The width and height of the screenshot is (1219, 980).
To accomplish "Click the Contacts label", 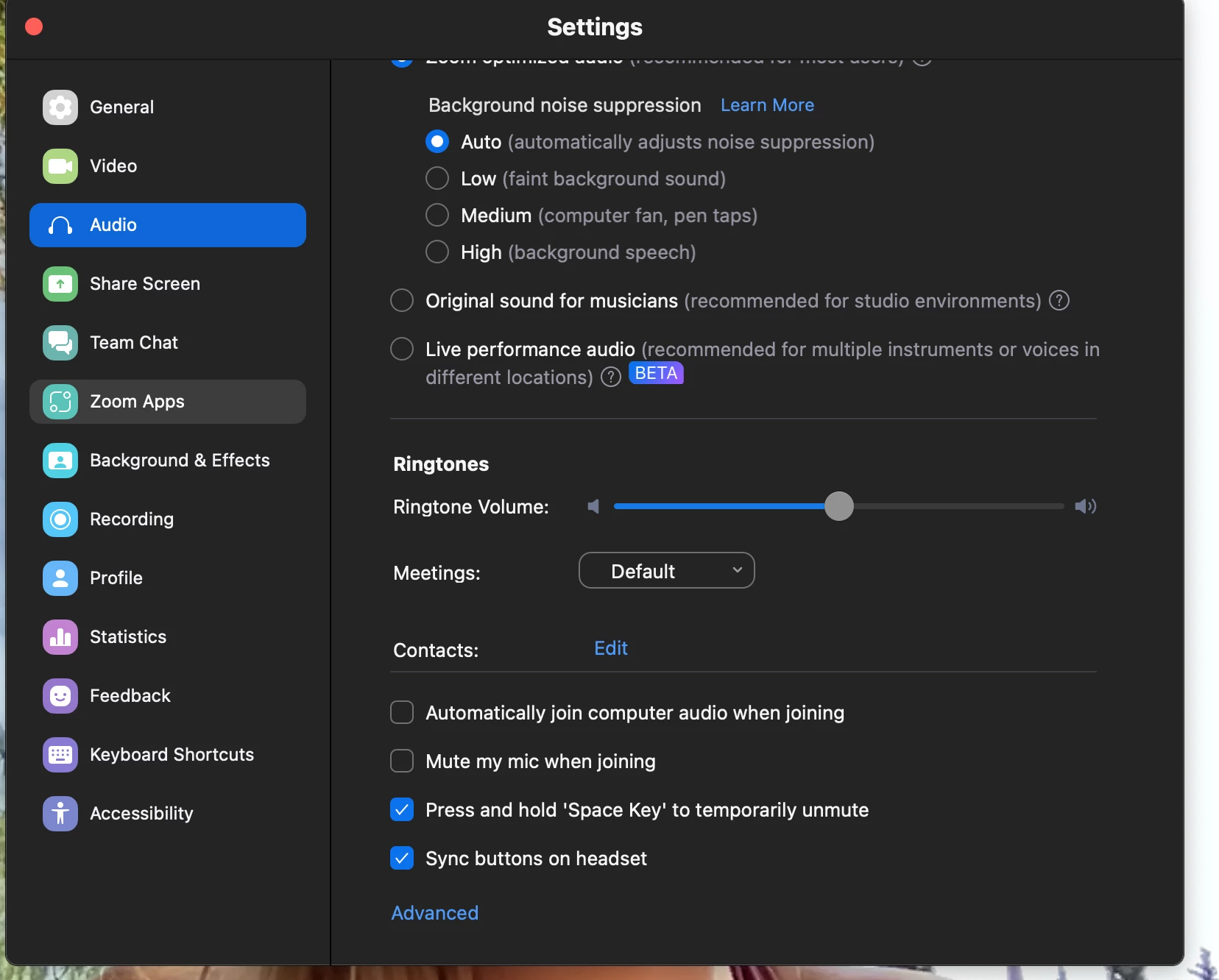I will click(436, 650).
